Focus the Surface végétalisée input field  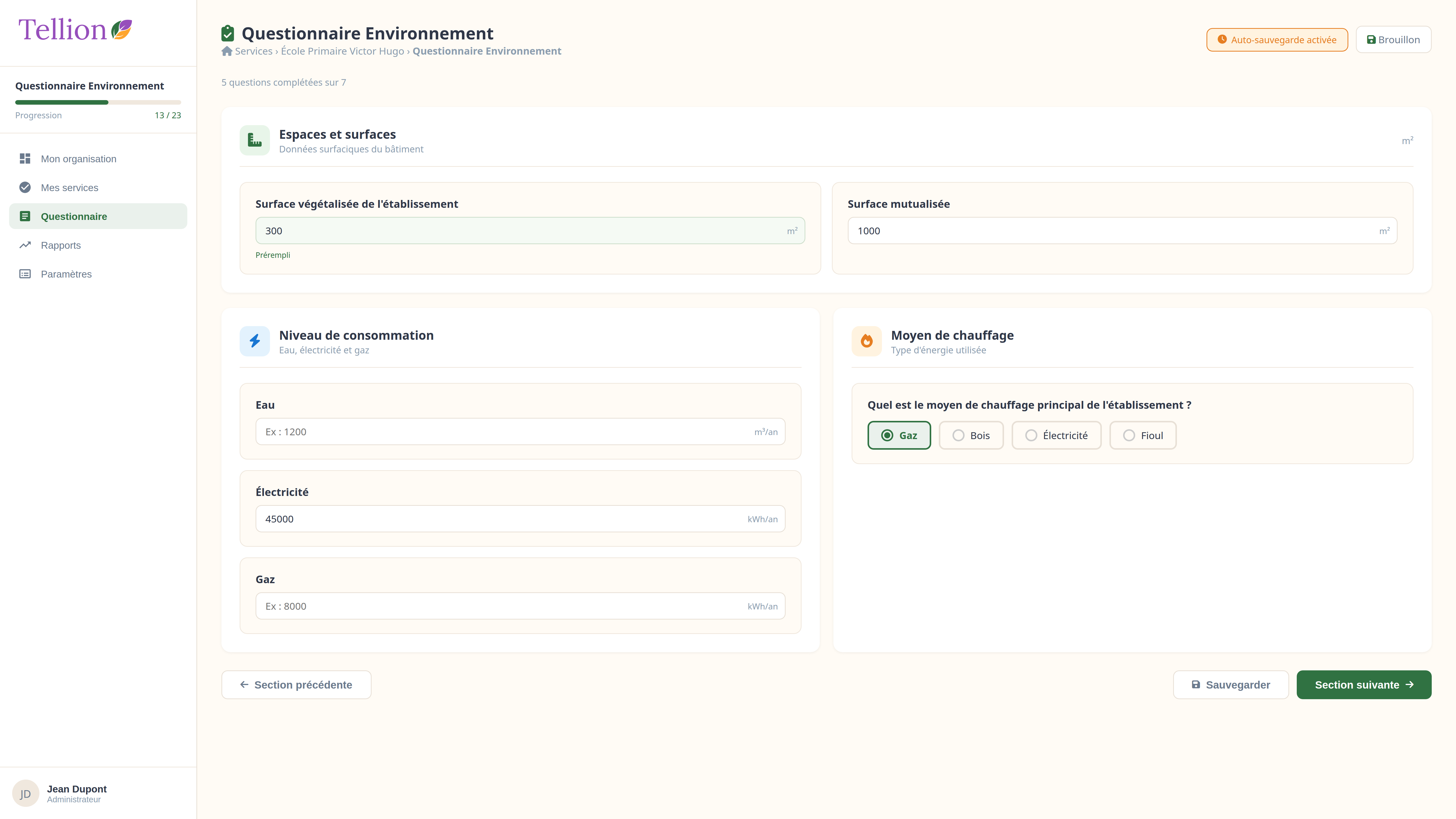tap(530, 231)
